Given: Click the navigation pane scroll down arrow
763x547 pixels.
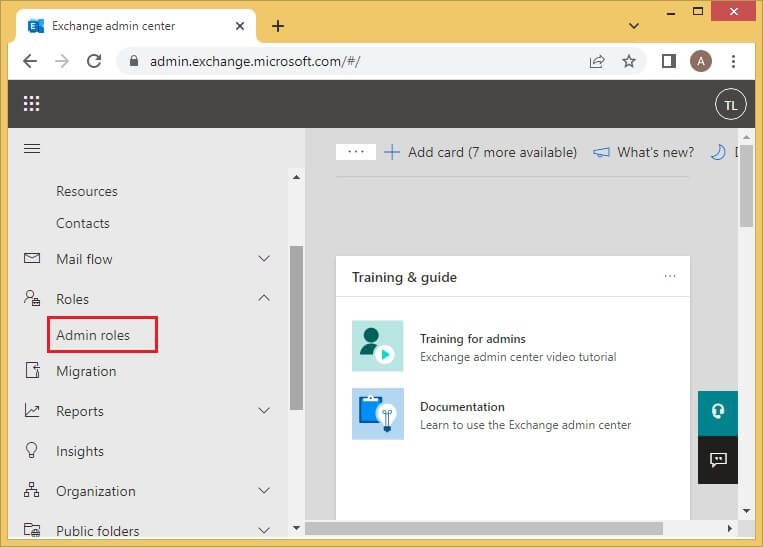Looking at the screenshot, I should click(x=296, y=528).
